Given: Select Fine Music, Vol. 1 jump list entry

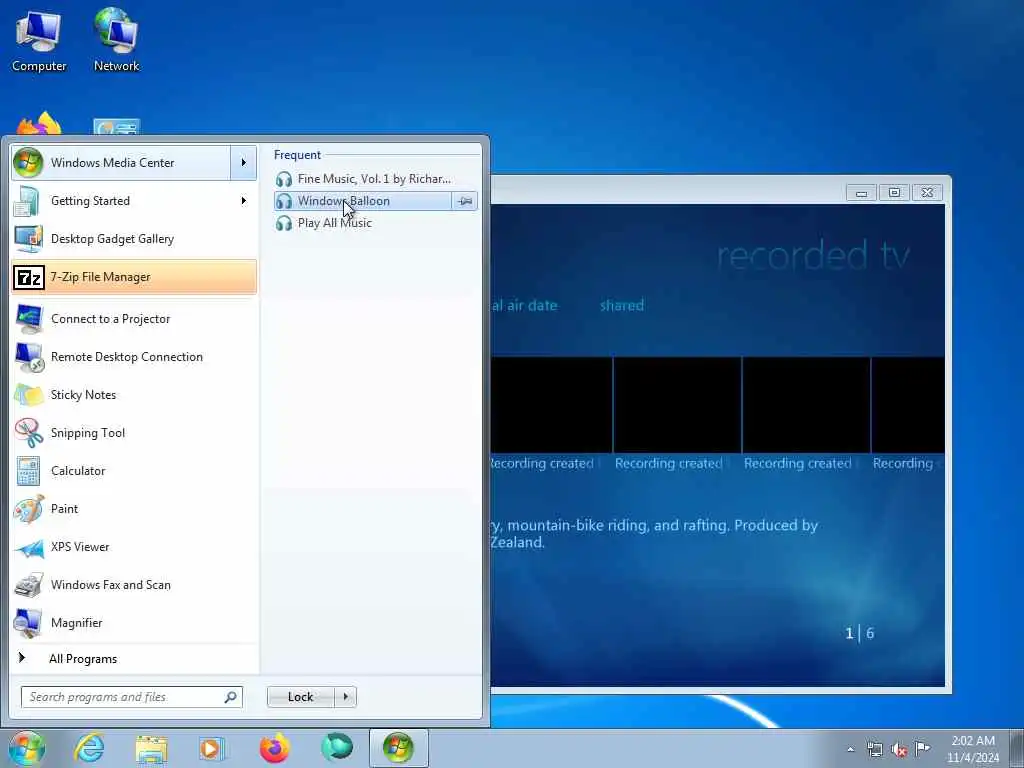Looking at the screenshot, I should [374, 179].
